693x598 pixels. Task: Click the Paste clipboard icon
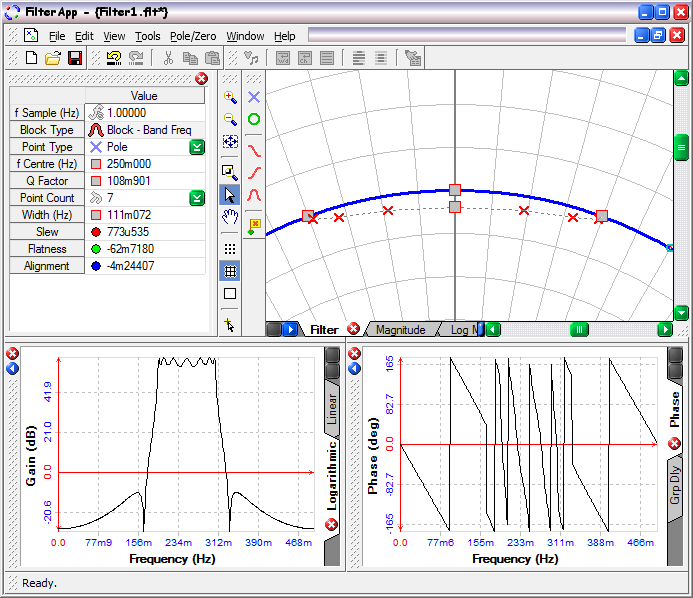(212, 58)
